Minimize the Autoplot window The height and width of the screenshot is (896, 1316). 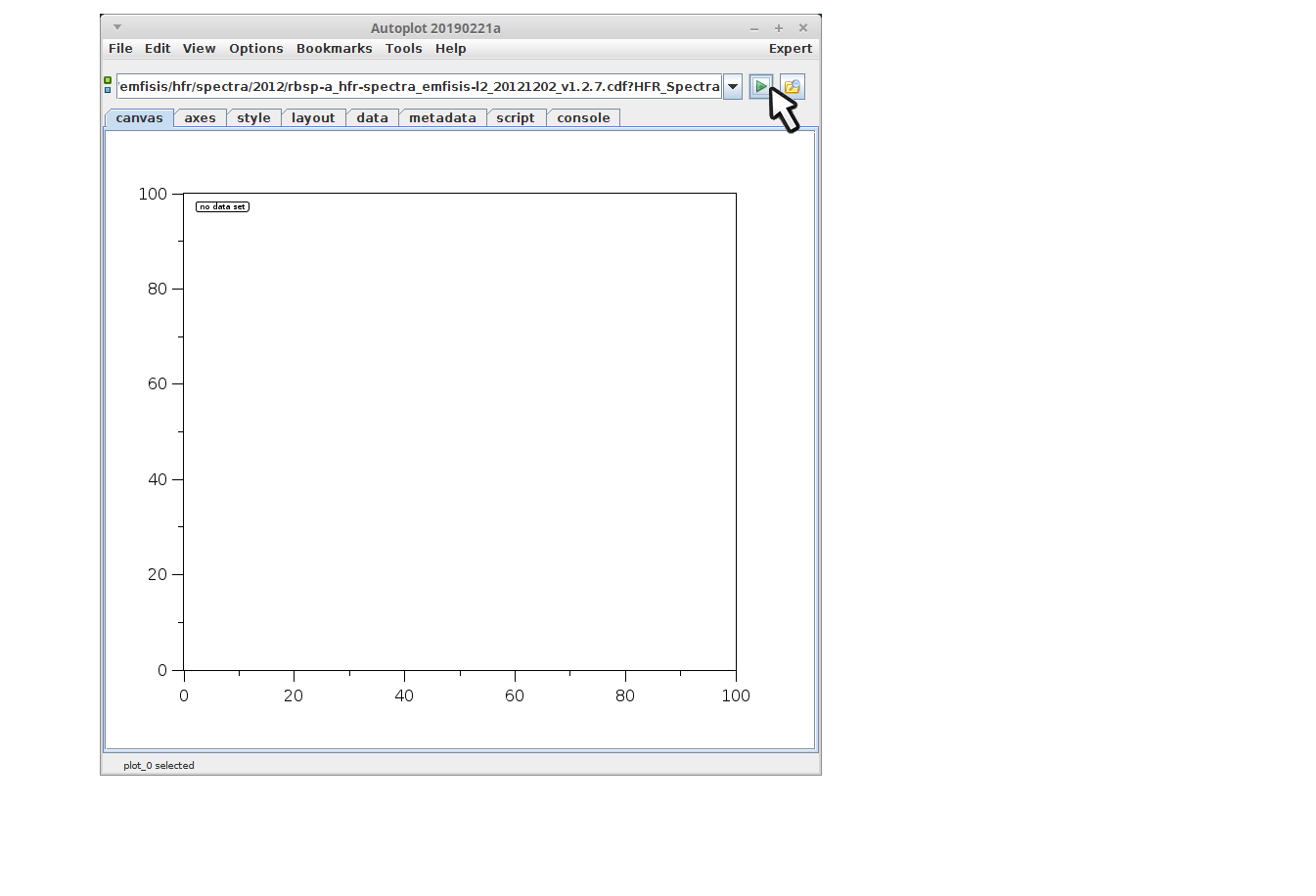[754, 28]
